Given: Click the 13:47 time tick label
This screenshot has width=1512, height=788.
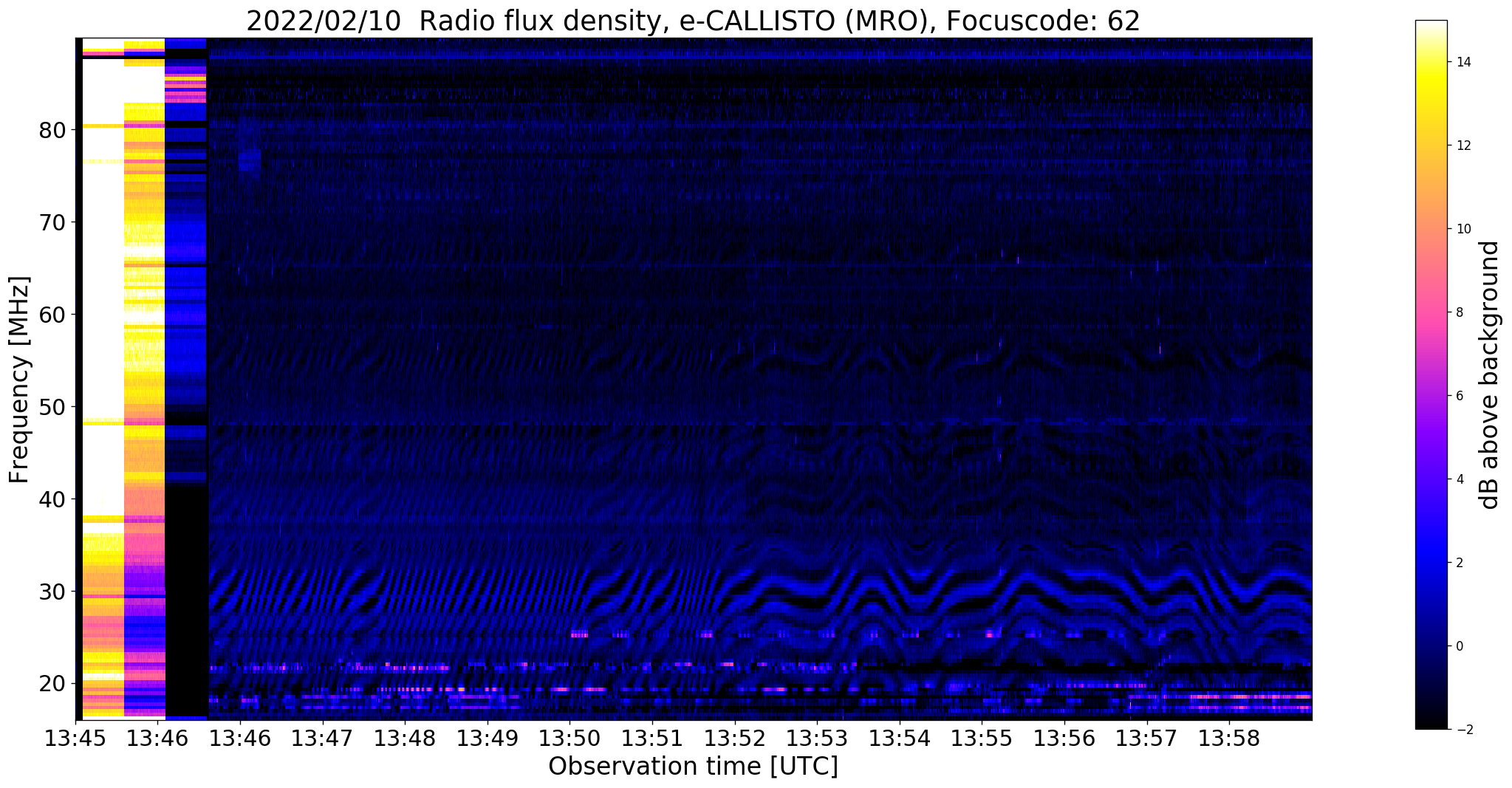Looking at the screenshot, I should [x=322, y=737].
